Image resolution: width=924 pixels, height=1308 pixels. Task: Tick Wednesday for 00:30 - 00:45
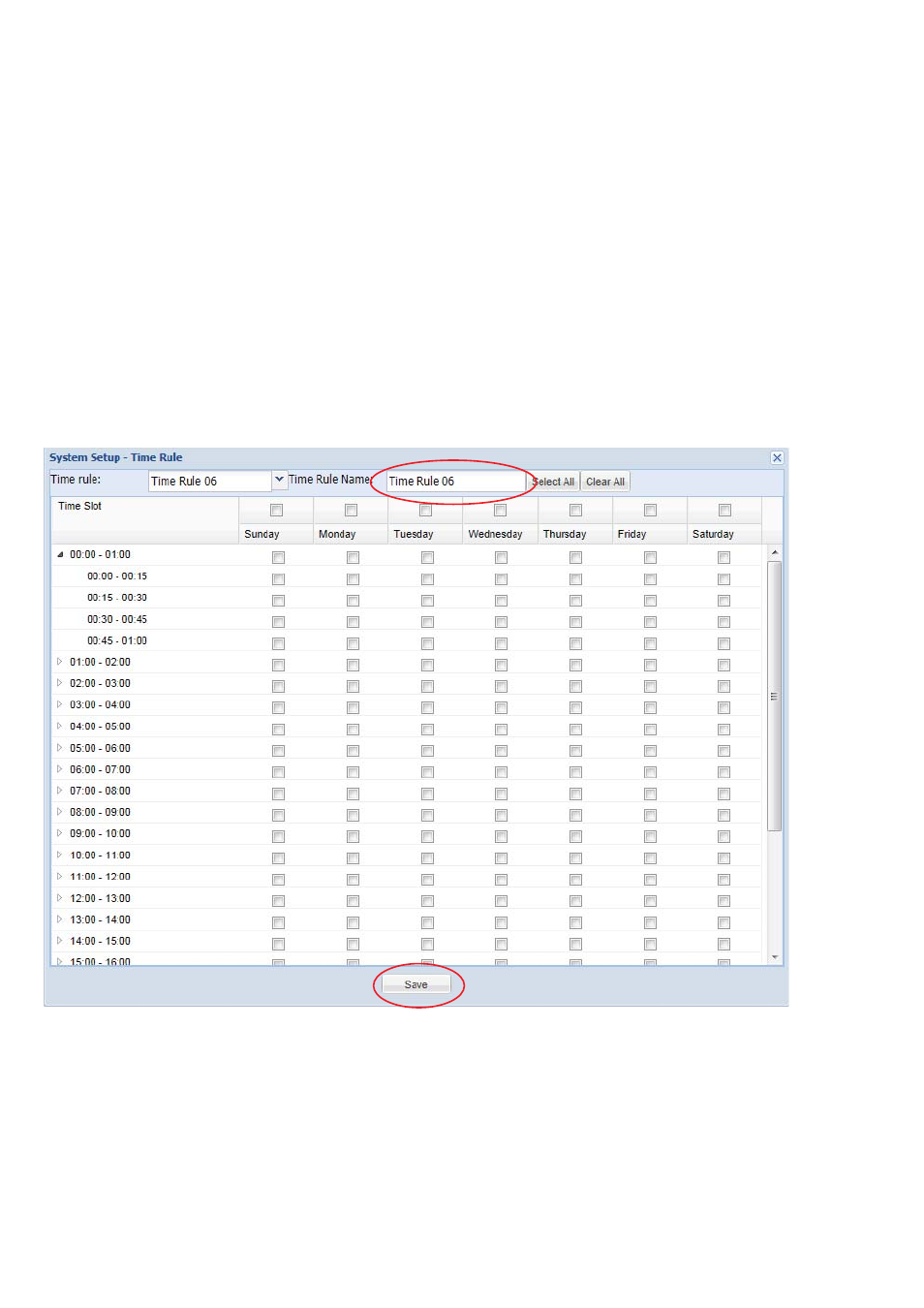pyautogui.click(x=502, y=622)
